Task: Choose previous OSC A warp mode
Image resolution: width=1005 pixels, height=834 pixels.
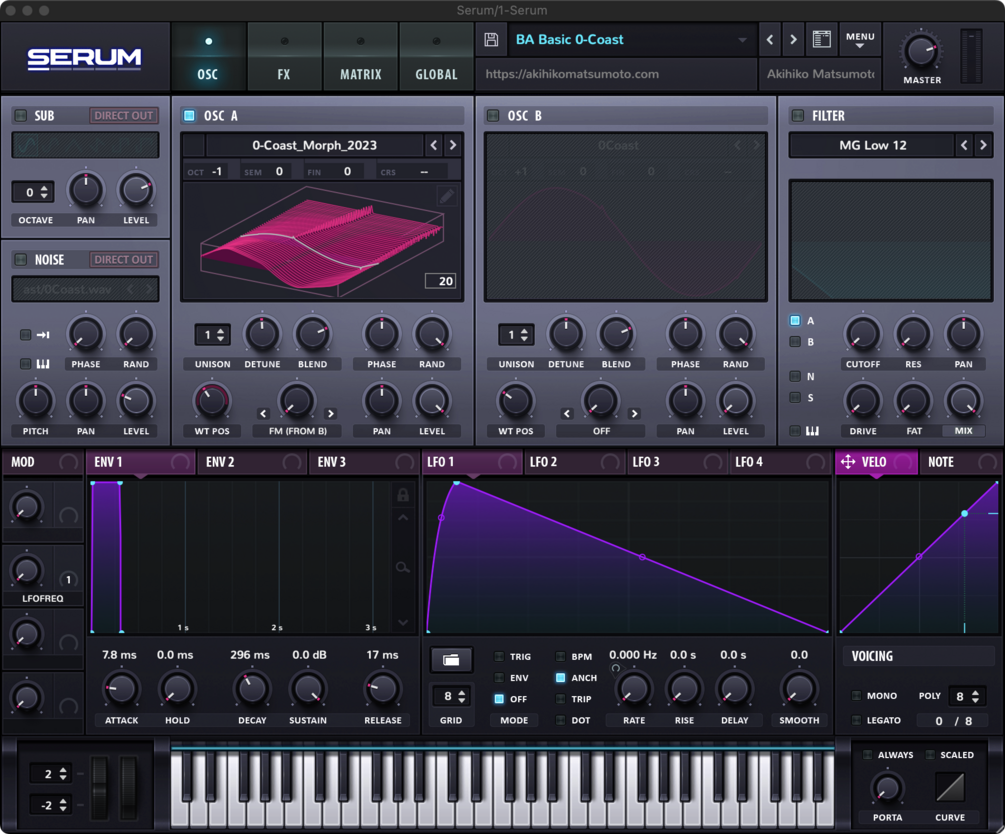Action: 263,413
